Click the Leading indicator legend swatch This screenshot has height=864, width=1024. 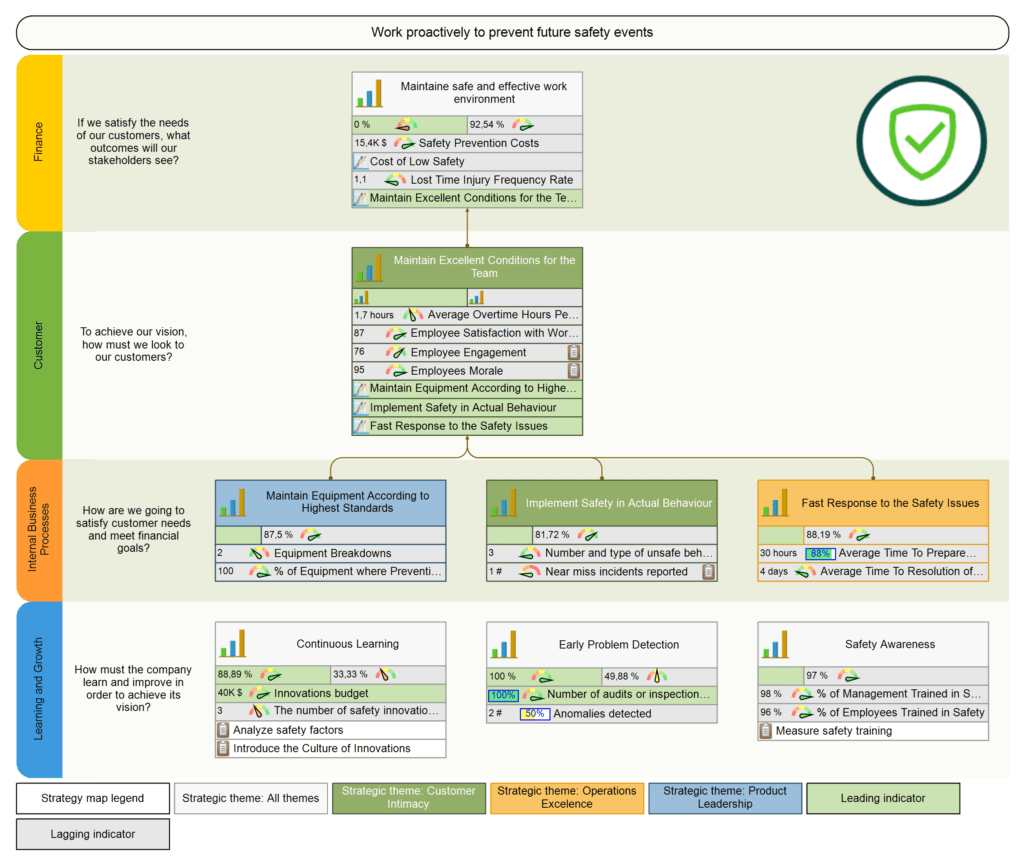point(882,798)
